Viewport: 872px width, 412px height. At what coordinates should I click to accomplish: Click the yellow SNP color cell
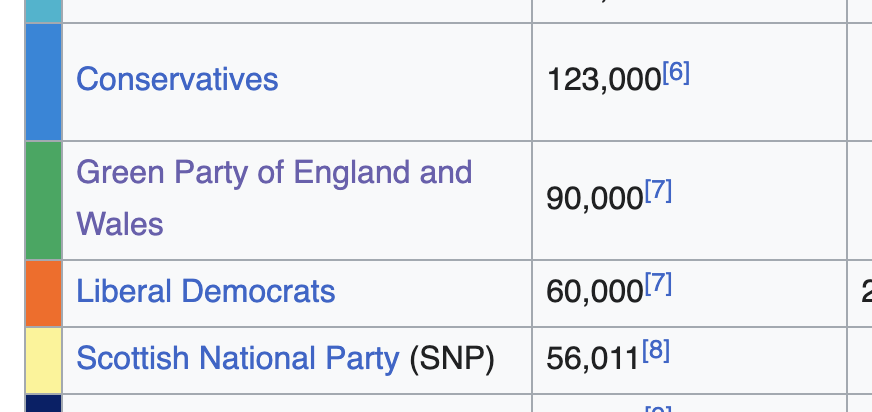click(x=43, y=360)
